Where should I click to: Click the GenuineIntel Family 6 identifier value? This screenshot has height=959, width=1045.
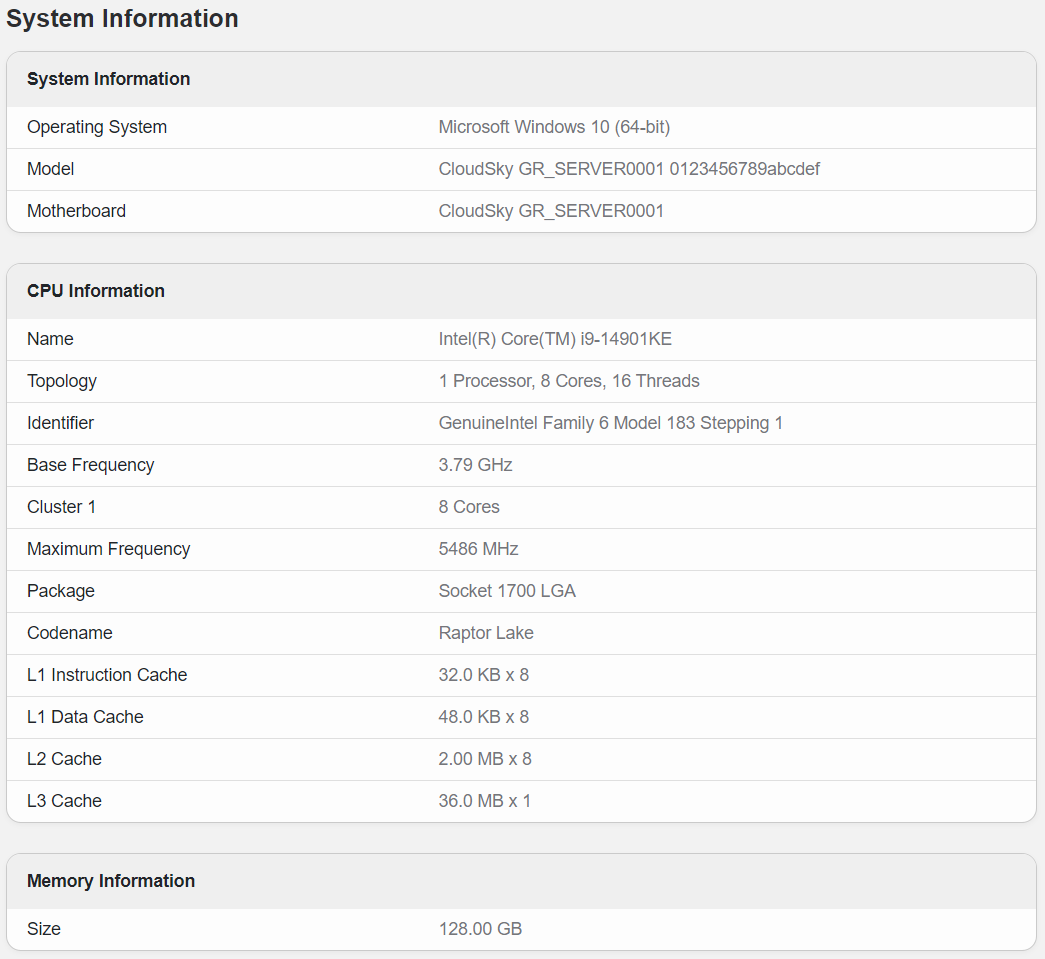click(610, 423)
